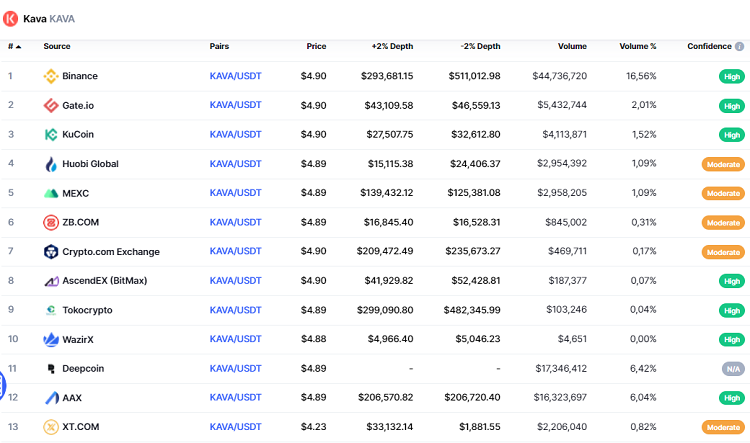750x443 pixels.
Task: Click the Huobi Global flame logo
Action: point(51,164)
